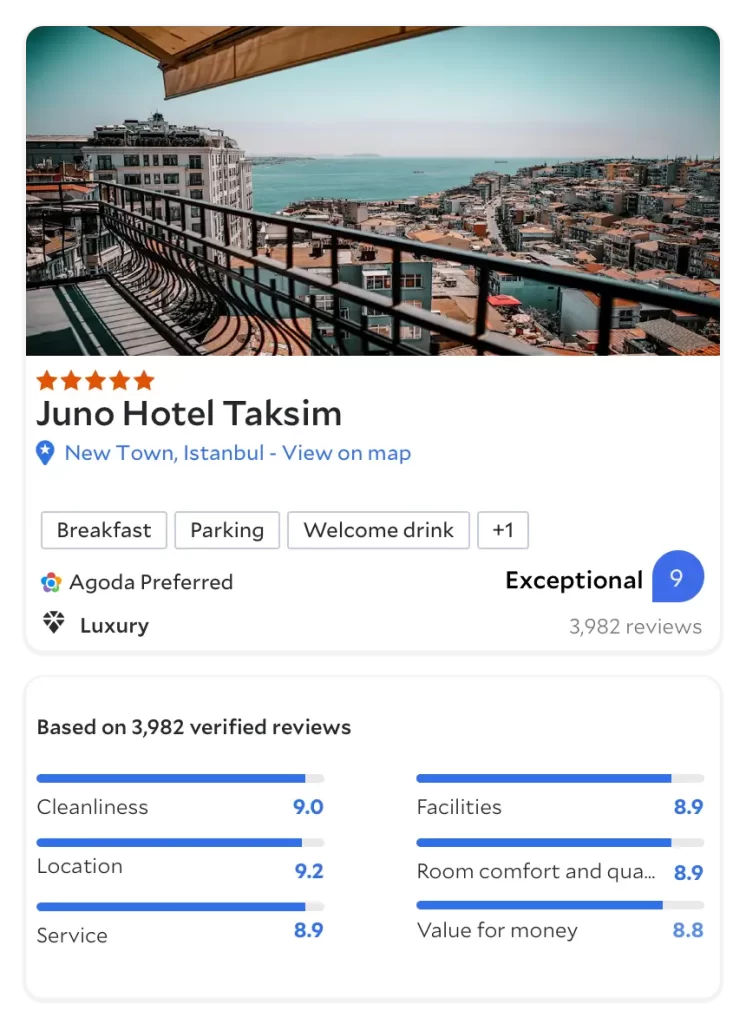Click the Welcome drink tag

point(378,530)
